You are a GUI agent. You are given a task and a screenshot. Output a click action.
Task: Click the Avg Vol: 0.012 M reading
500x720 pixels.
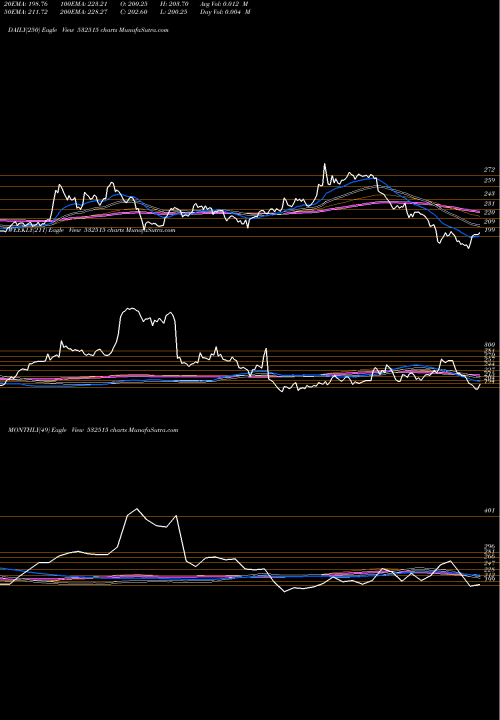(x=225, y=4)
